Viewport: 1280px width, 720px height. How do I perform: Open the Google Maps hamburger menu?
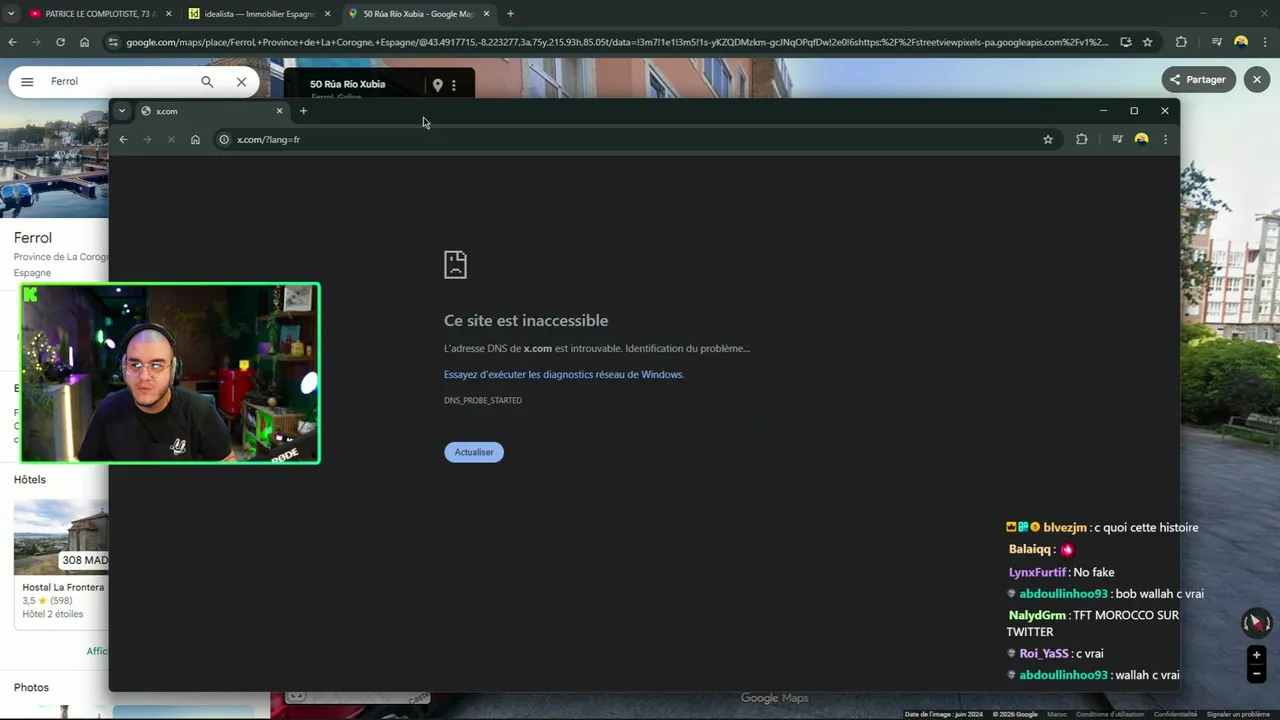pos(27,81)
